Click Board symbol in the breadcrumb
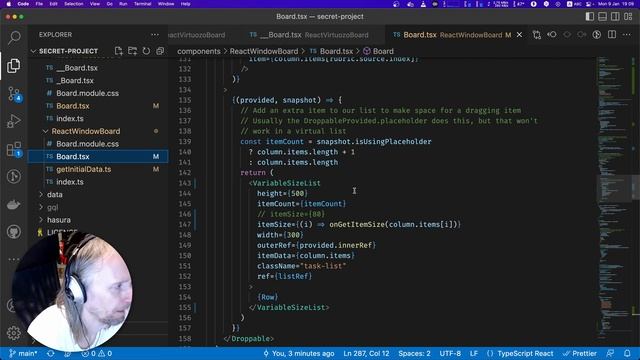 click(383, 51)
